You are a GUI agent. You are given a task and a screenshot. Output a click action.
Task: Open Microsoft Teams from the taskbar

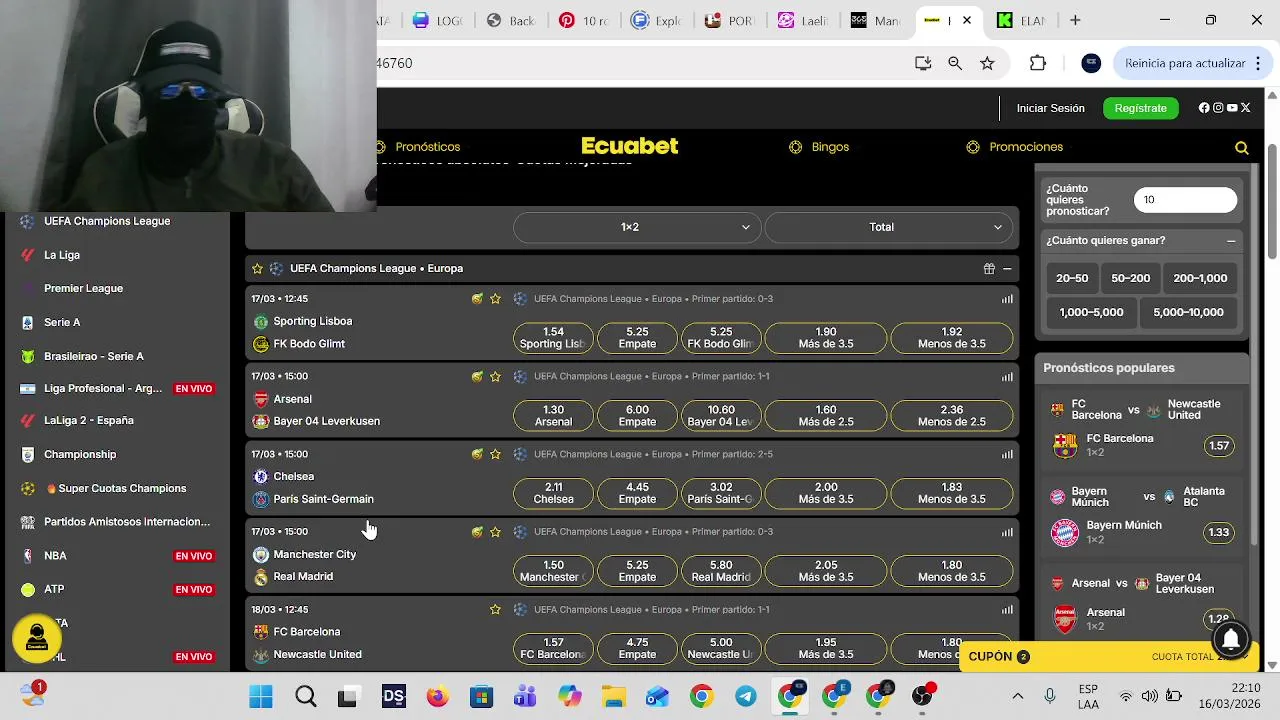pos(526,697)
